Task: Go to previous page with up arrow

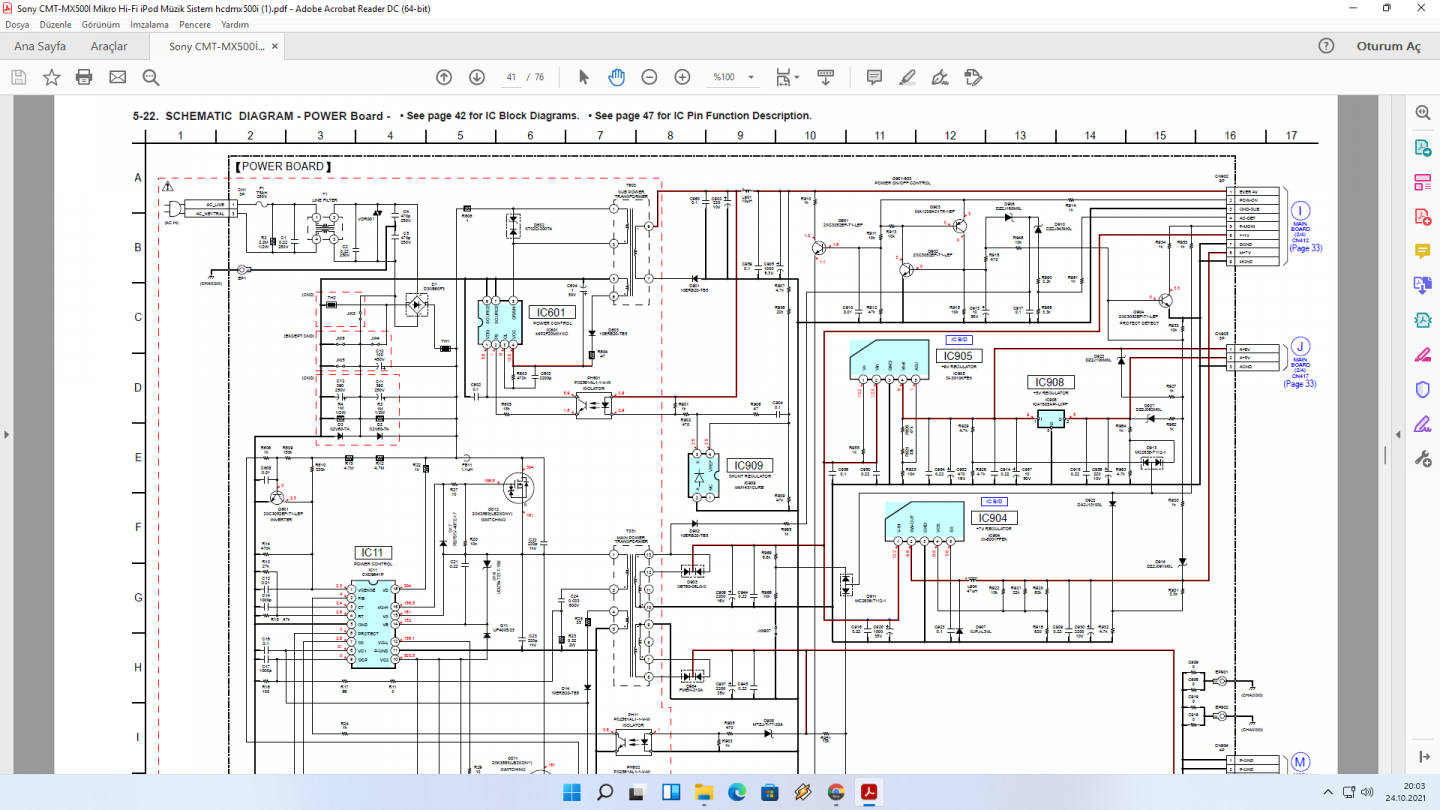Action: 444,77
